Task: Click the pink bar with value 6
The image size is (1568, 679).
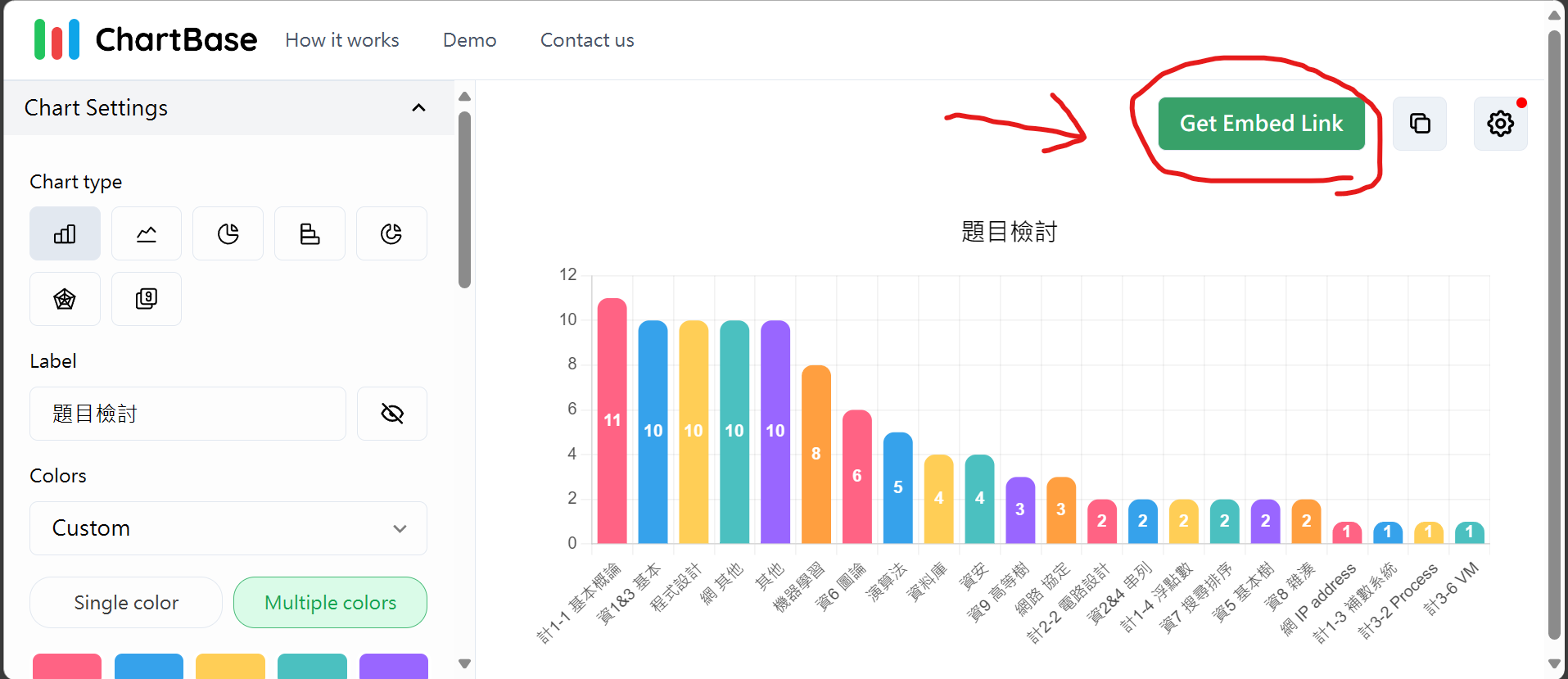Action: (856, 476)
